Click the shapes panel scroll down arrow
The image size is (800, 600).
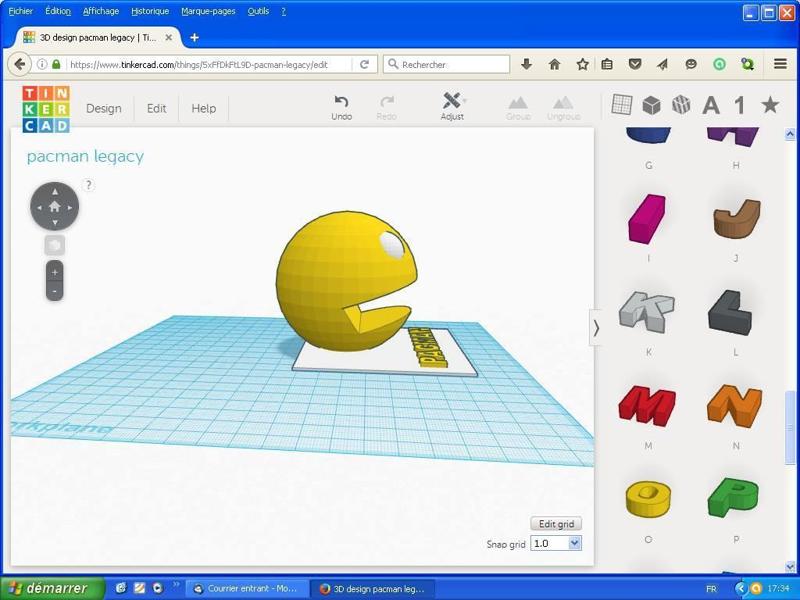790,566
